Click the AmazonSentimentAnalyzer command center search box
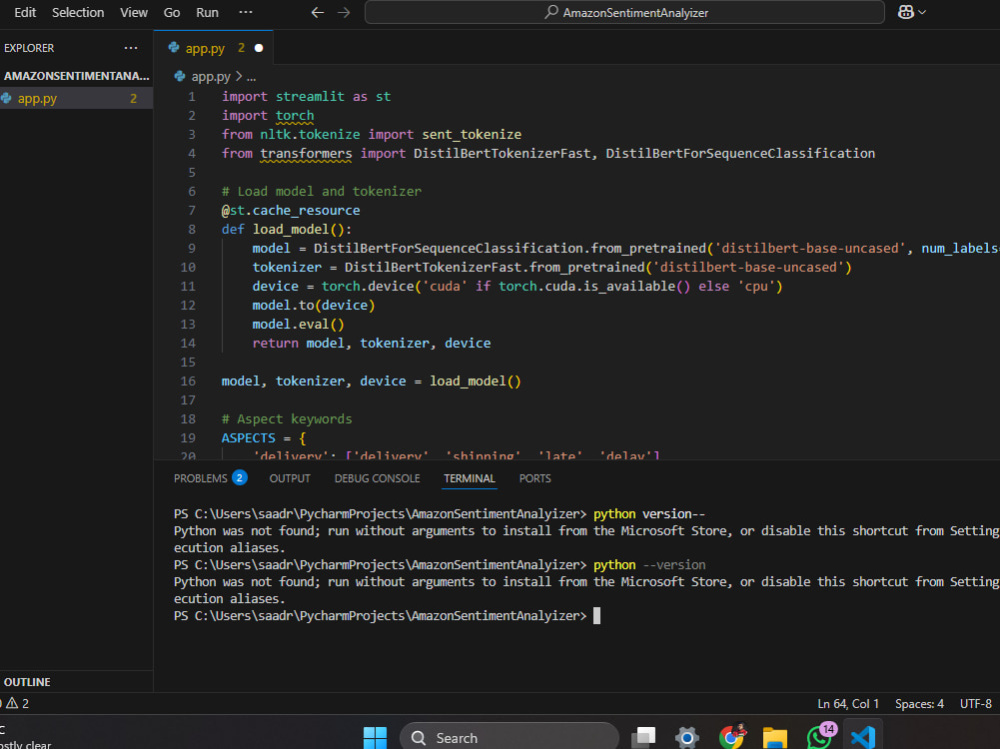This screenshot has width=1000, height=749. [624, 12]
